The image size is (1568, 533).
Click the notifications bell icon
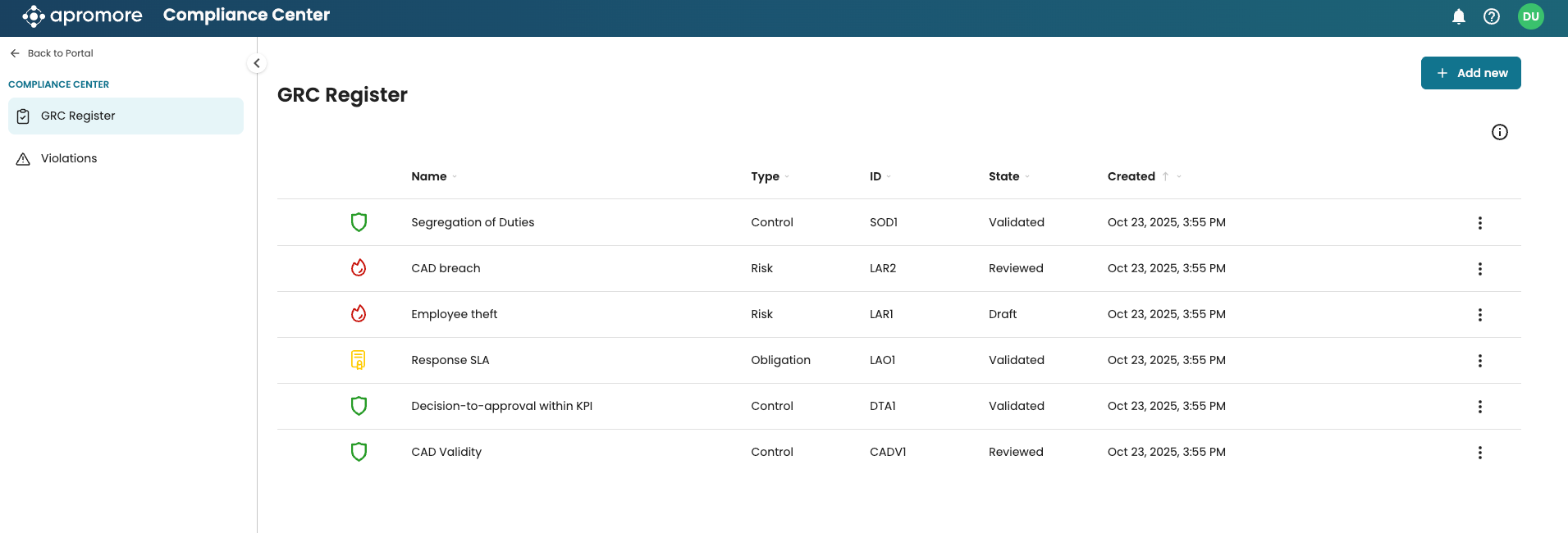[1458, 16]
